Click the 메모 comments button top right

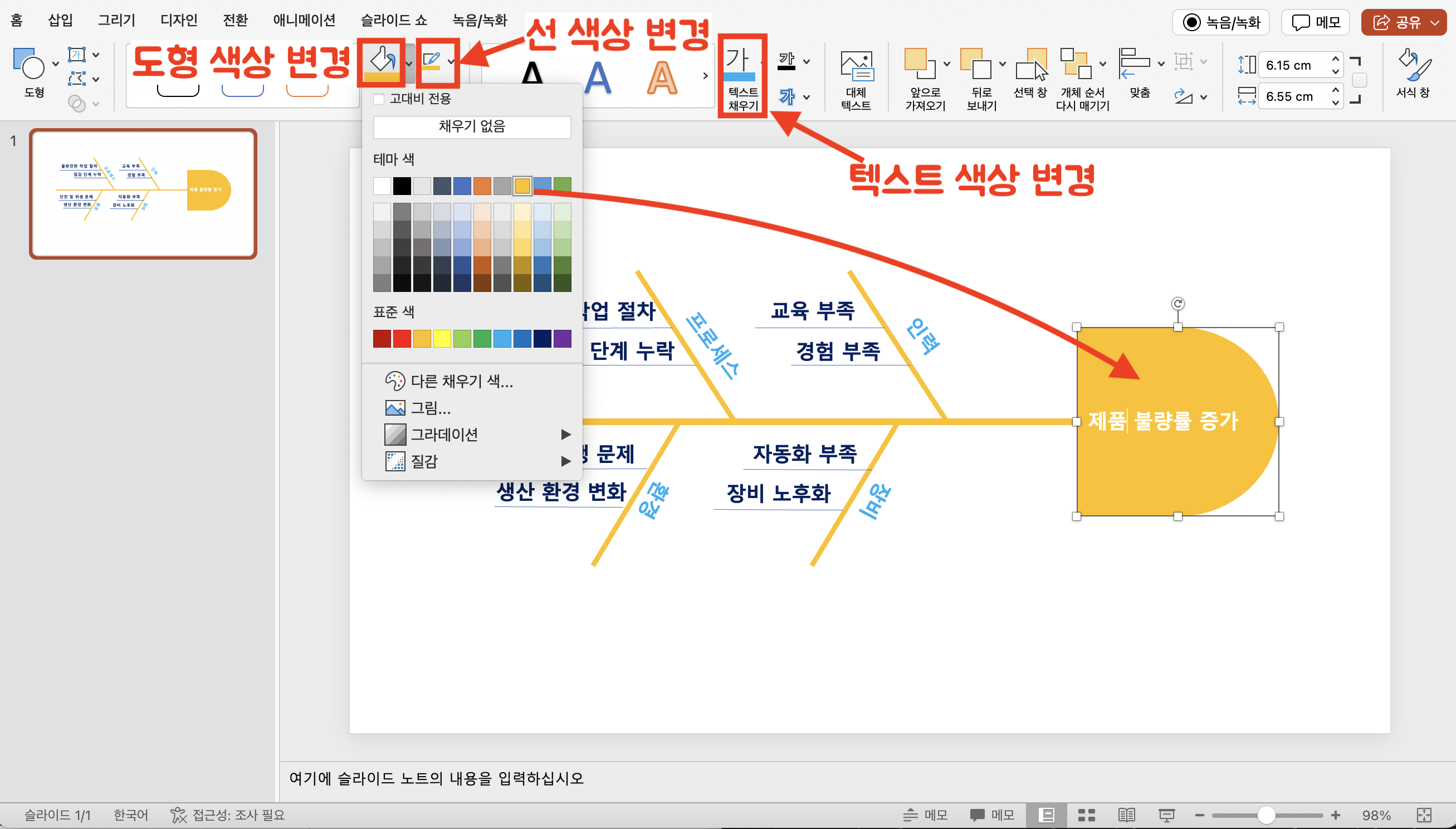pos(1316,22)
